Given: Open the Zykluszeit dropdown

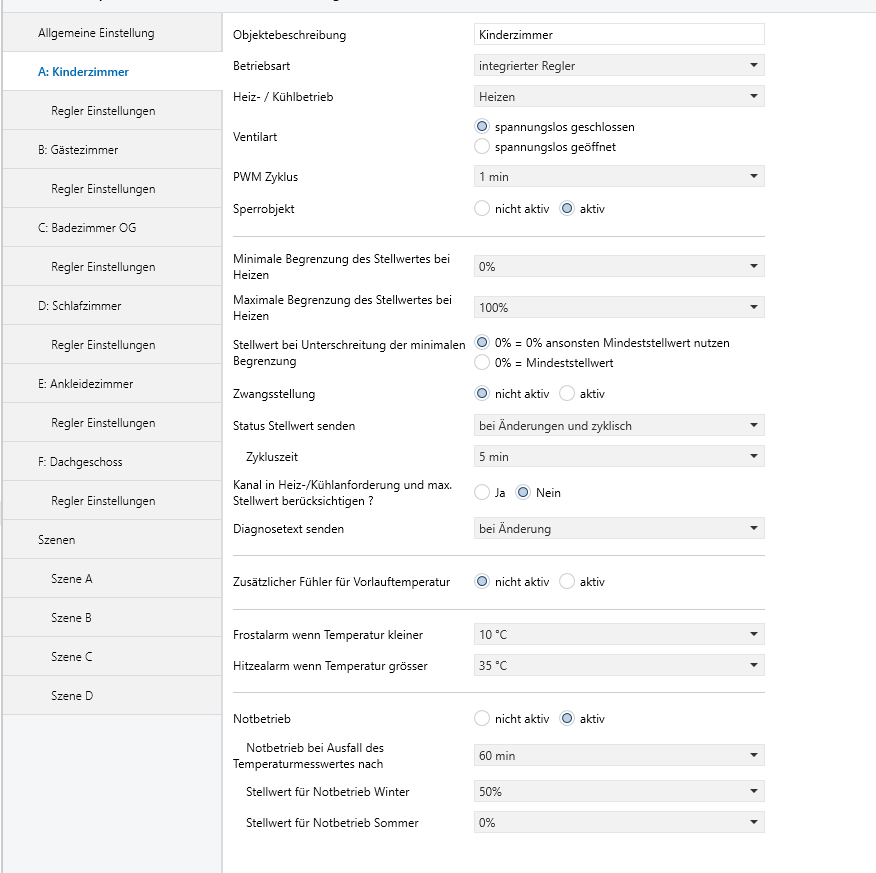Looking at the screenshot, I should 619,457.
